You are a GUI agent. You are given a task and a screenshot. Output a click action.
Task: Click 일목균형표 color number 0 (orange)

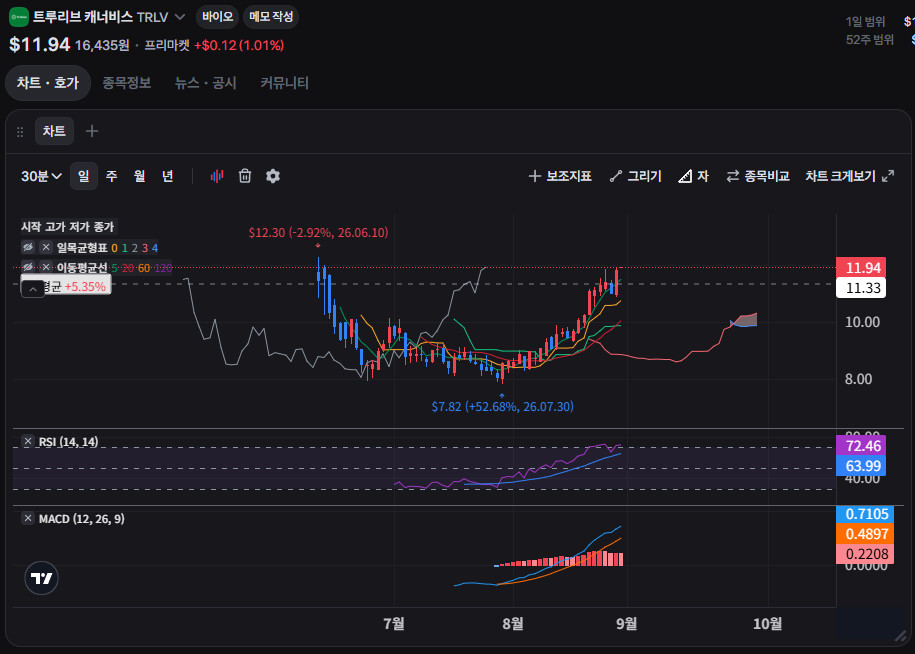[114, 248]
